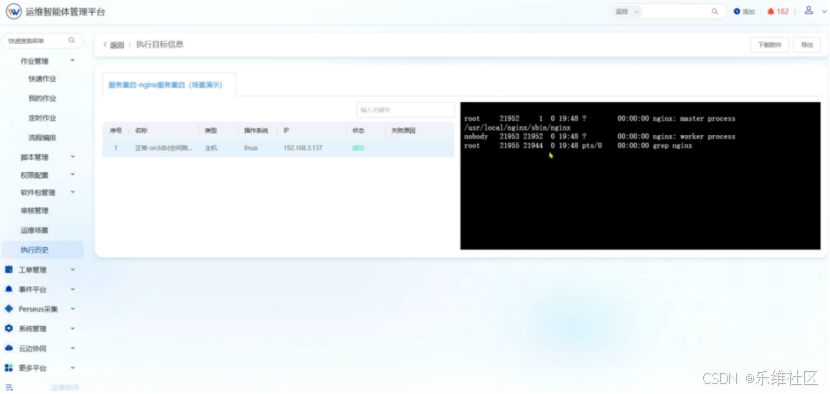Collapse the 作业管理 menu chevron
830x394 pixels.
(x=73, y=60)
